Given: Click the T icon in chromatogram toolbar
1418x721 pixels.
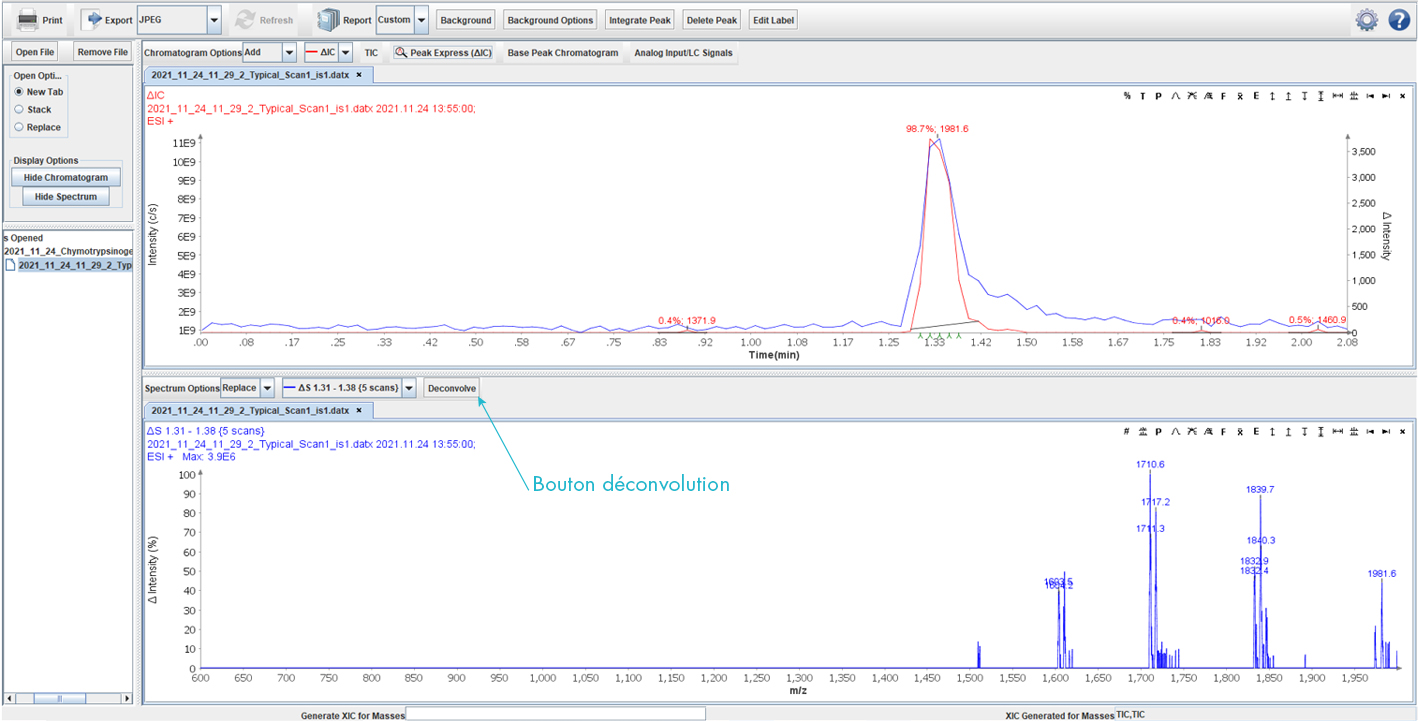Looking at the screenshot, I should pos(1143,96).
